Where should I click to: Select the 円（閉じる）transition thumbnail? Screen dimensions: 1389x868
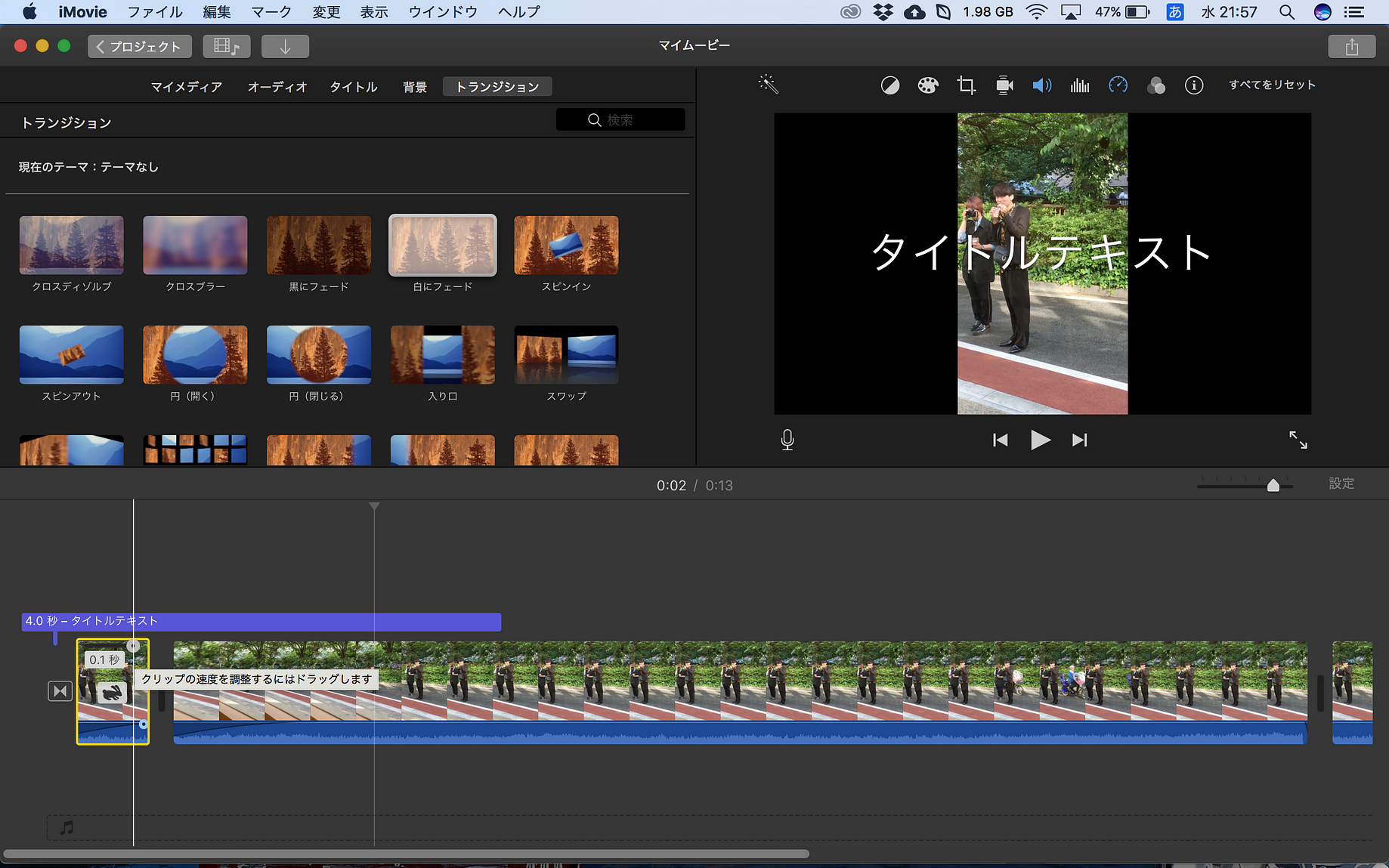coord(319,354)
